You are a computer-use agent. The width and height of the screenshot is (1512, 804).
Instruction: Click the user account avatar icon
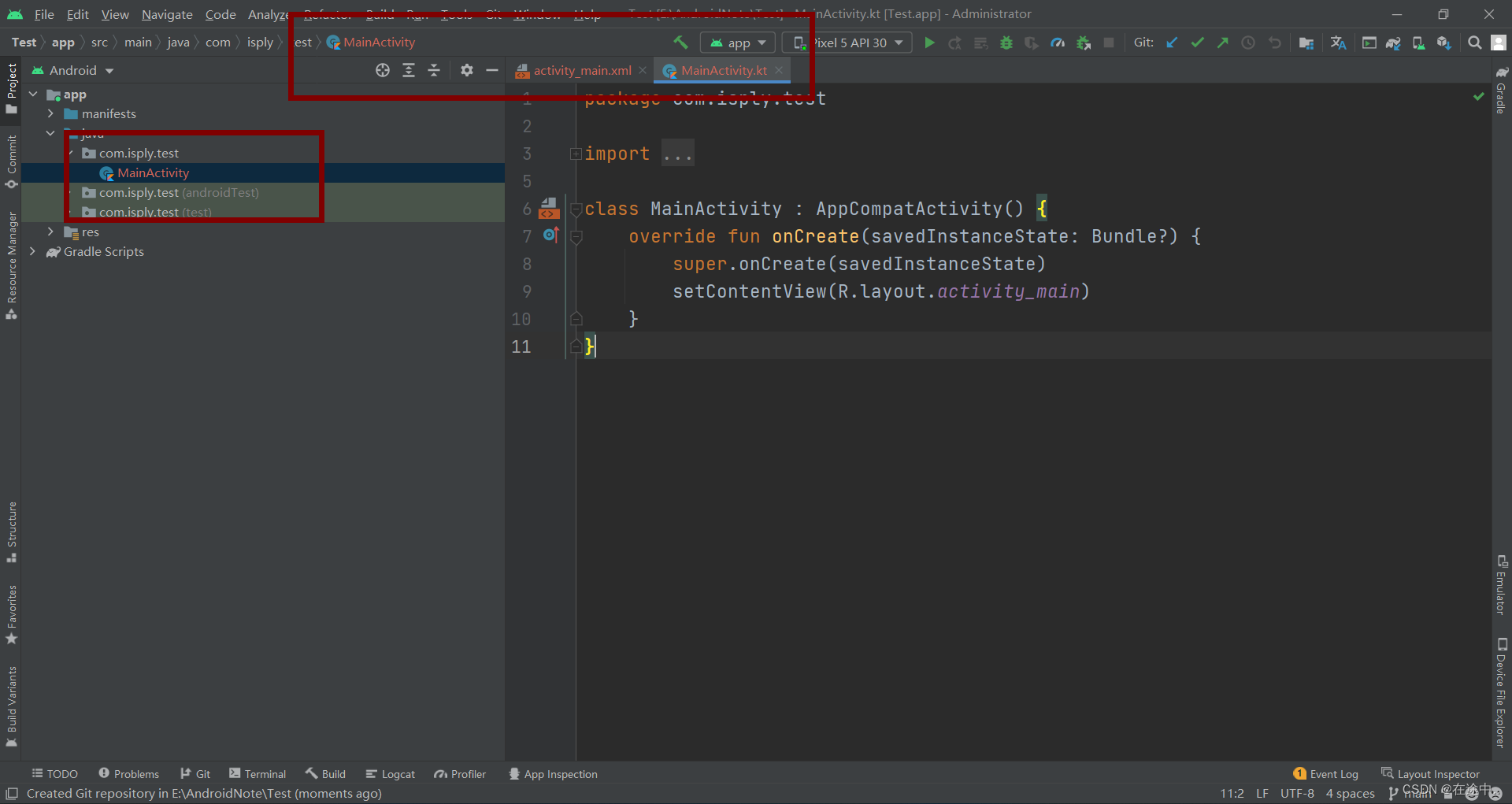(1499, 43)
